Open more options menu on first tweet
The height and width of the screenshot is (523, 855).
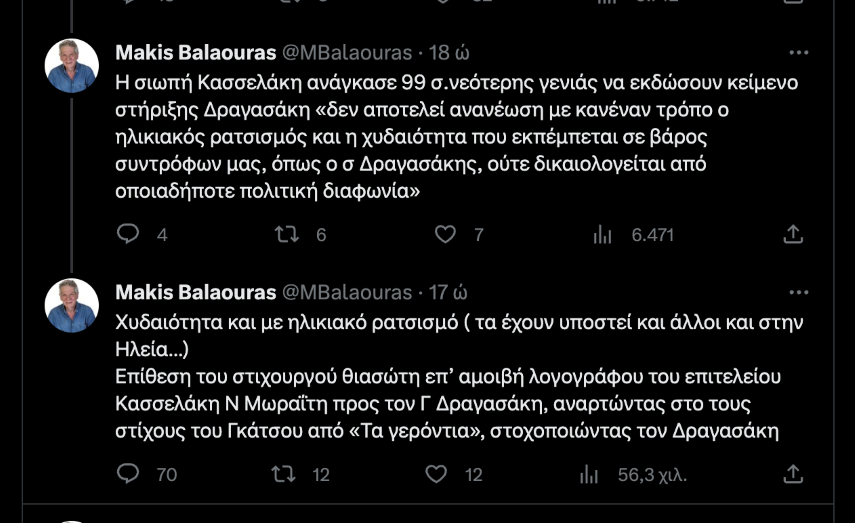pos(798,53)
